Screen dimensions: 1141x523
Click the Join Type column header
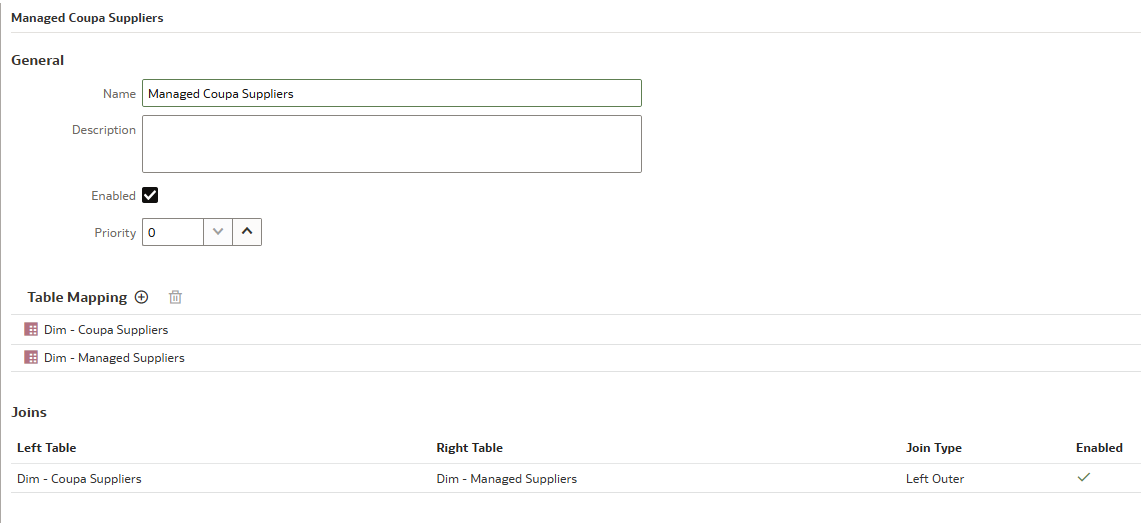(x=934, y=447)
